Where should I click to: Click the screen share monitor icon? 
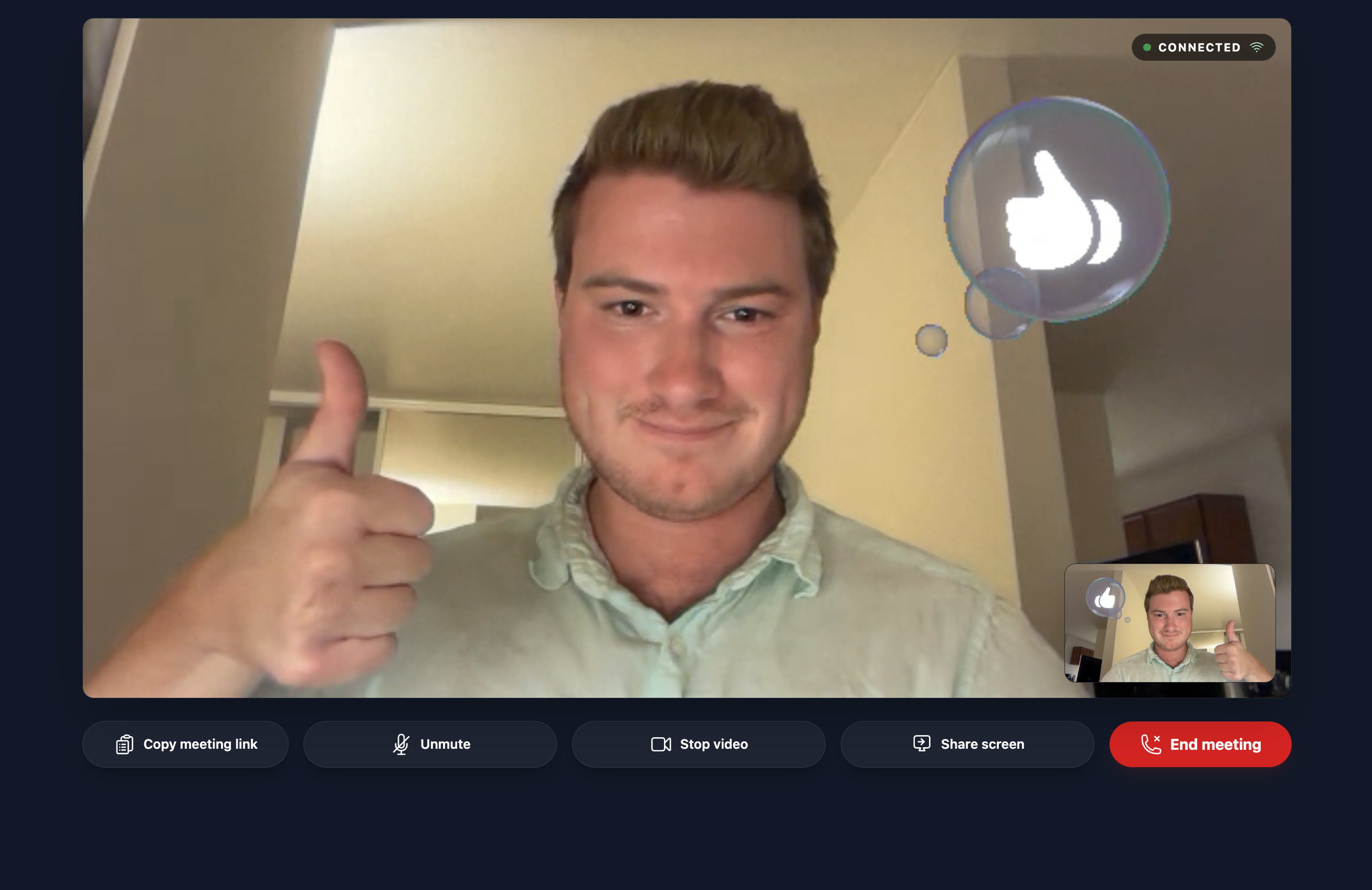tap(922, 744)
